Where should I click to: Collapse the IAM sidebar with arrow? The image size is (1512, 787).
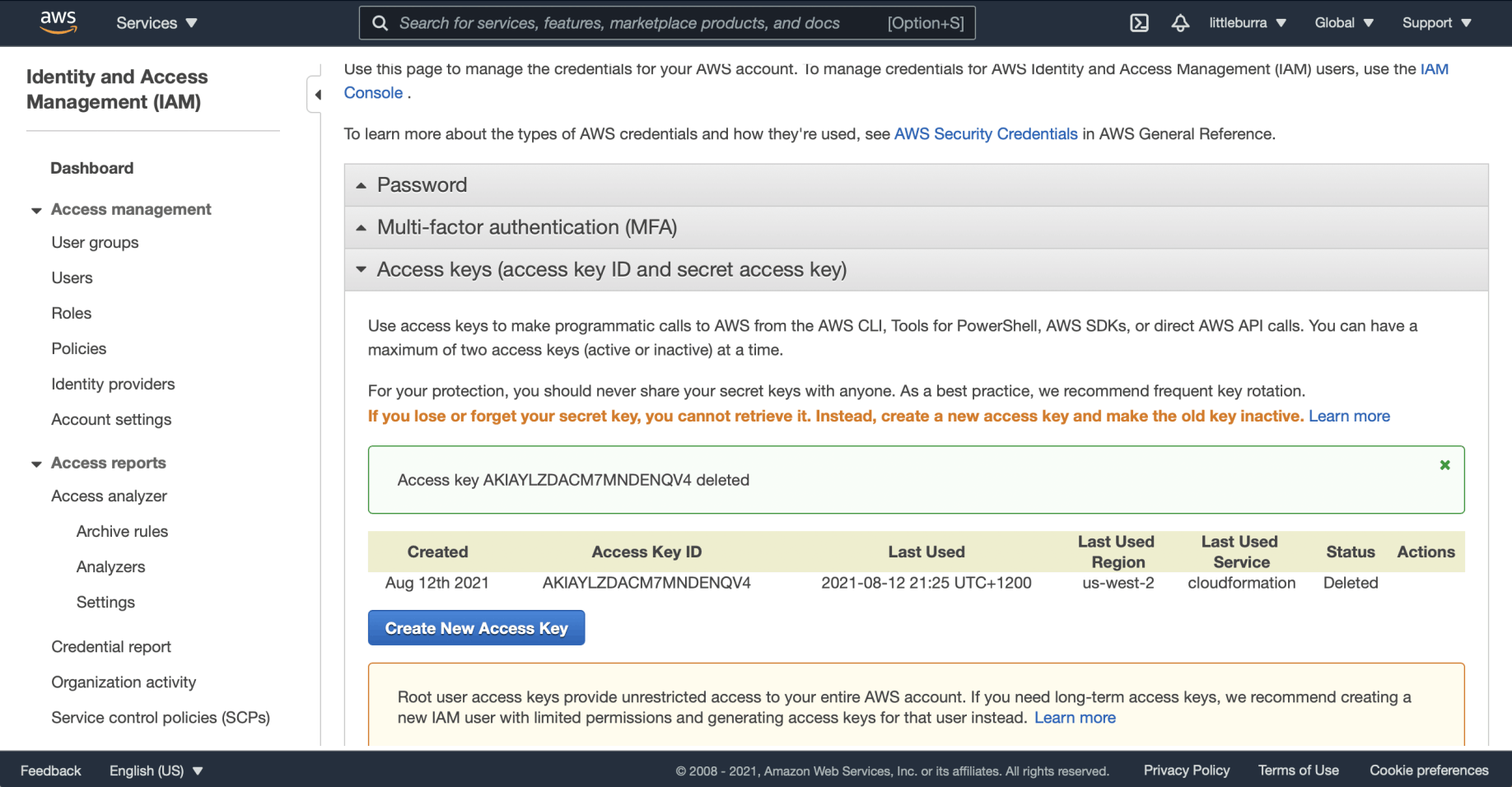click(x=317, y=95)
